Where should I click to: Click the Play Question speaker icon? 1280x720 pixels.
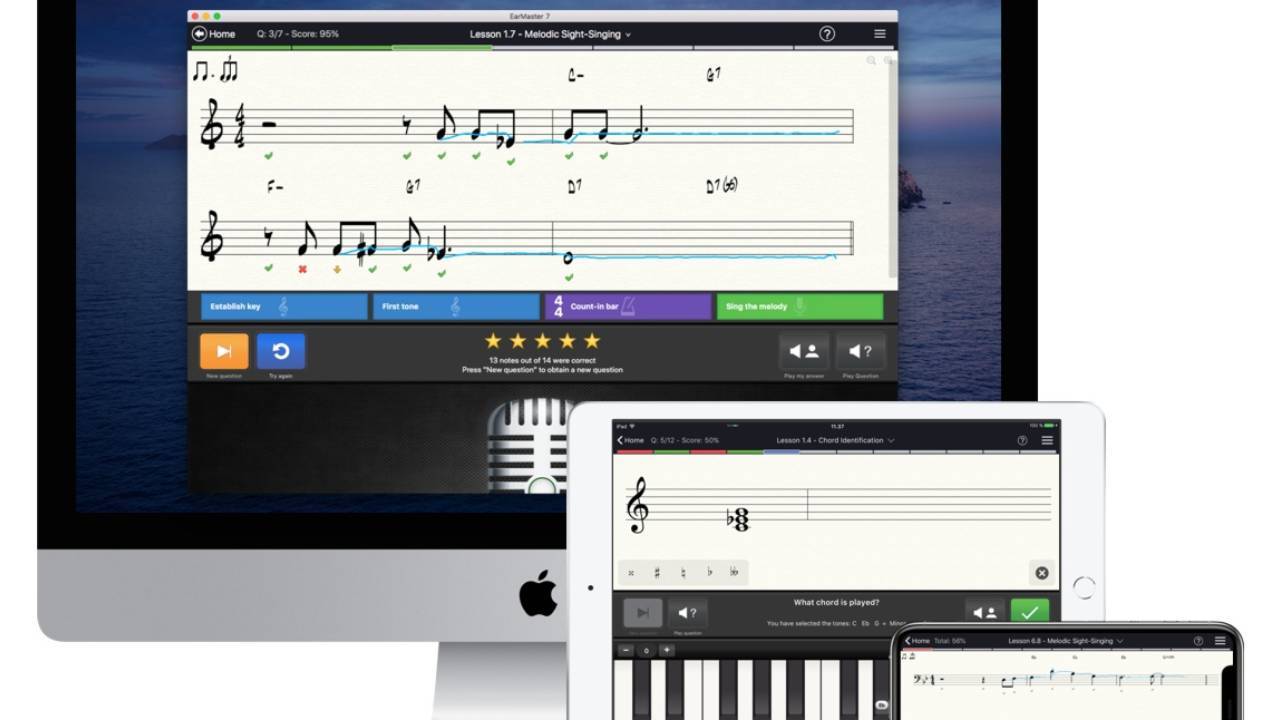(x=861, y=351)
